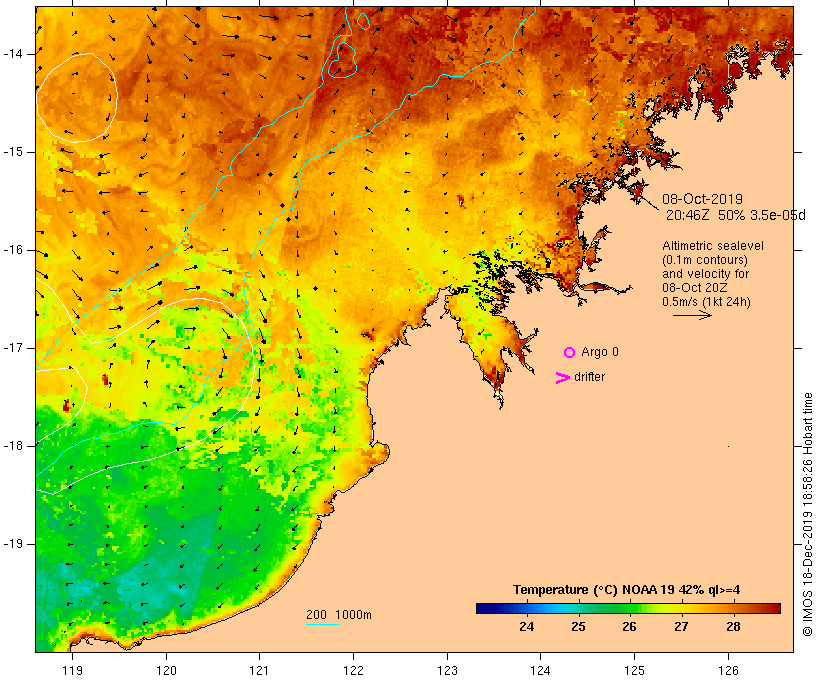Click the 'Argo 0' label
The width and height of the screenshot is (820, 680).
(600, 352)
